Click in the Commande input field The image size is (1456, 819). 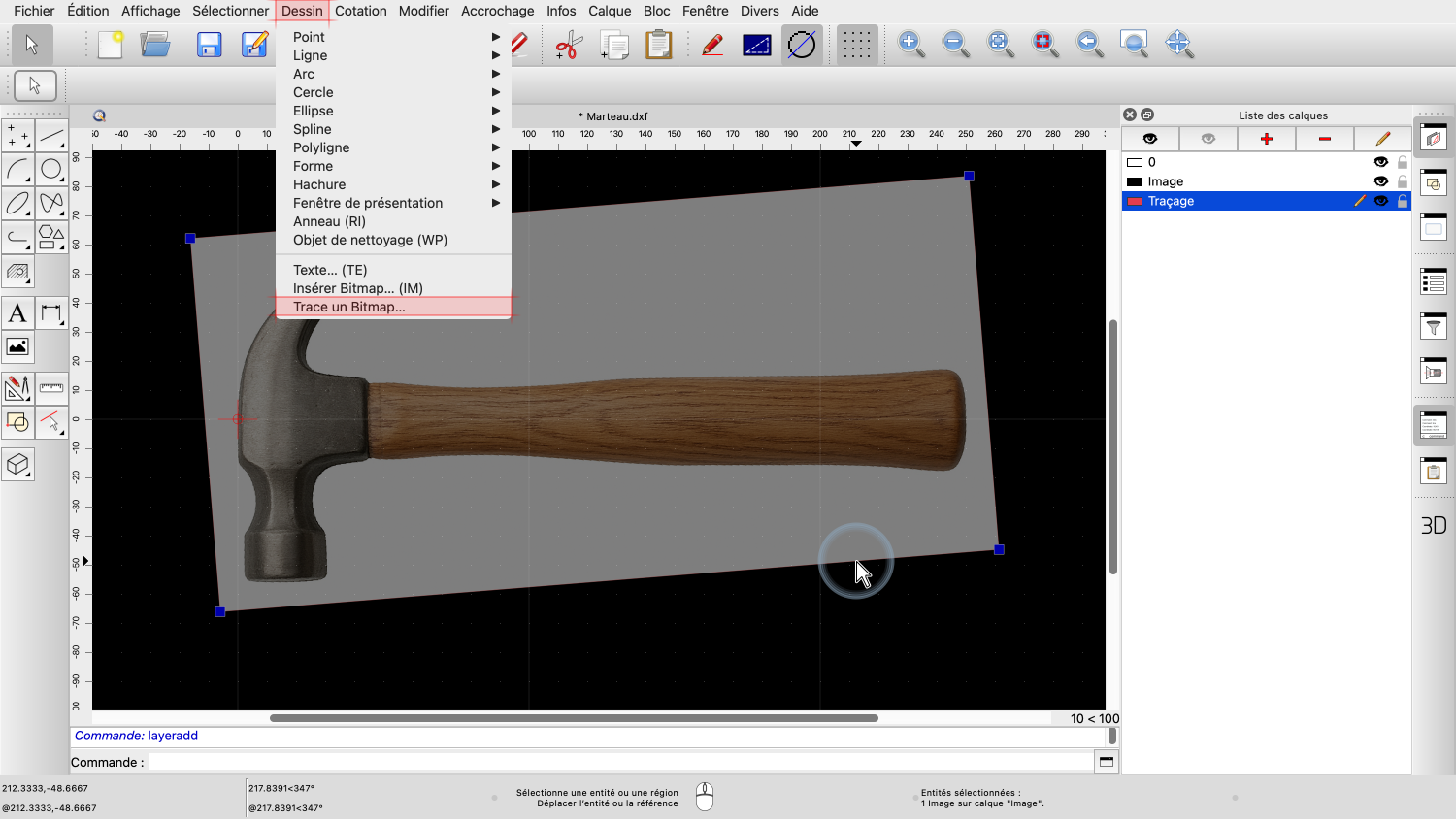click(619, 762)
